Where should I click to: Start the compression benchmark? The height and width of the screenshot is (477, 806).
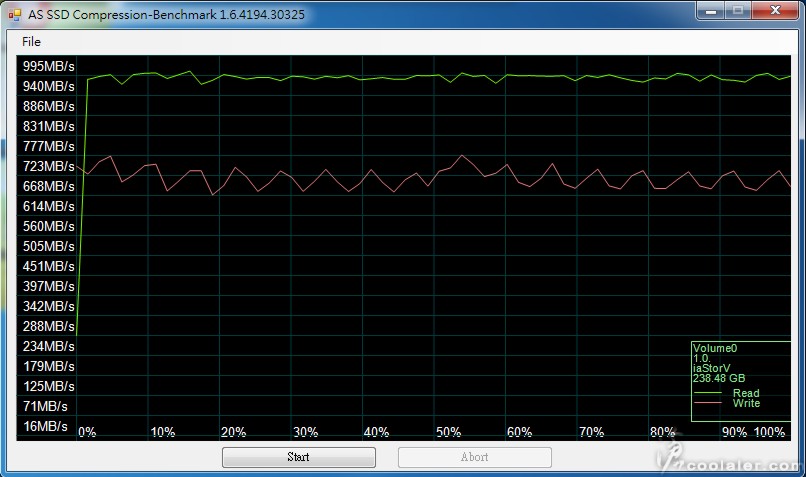[x=299, y=457]
